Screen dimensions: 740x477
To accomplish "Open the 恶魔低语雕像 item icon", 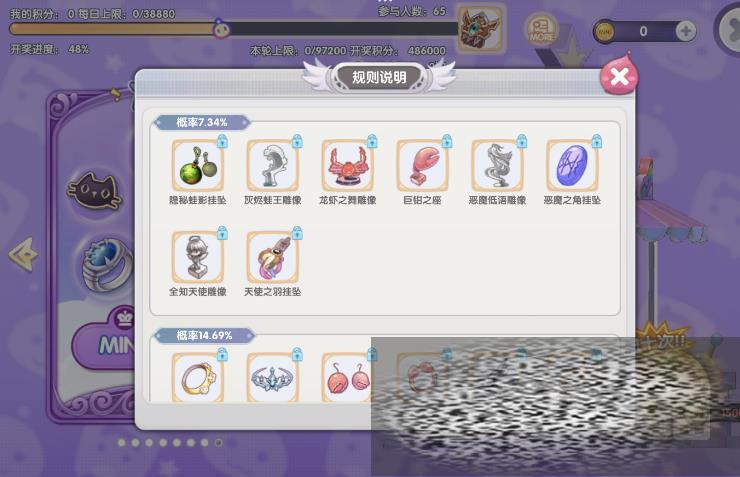I will [x=497, y=165].
